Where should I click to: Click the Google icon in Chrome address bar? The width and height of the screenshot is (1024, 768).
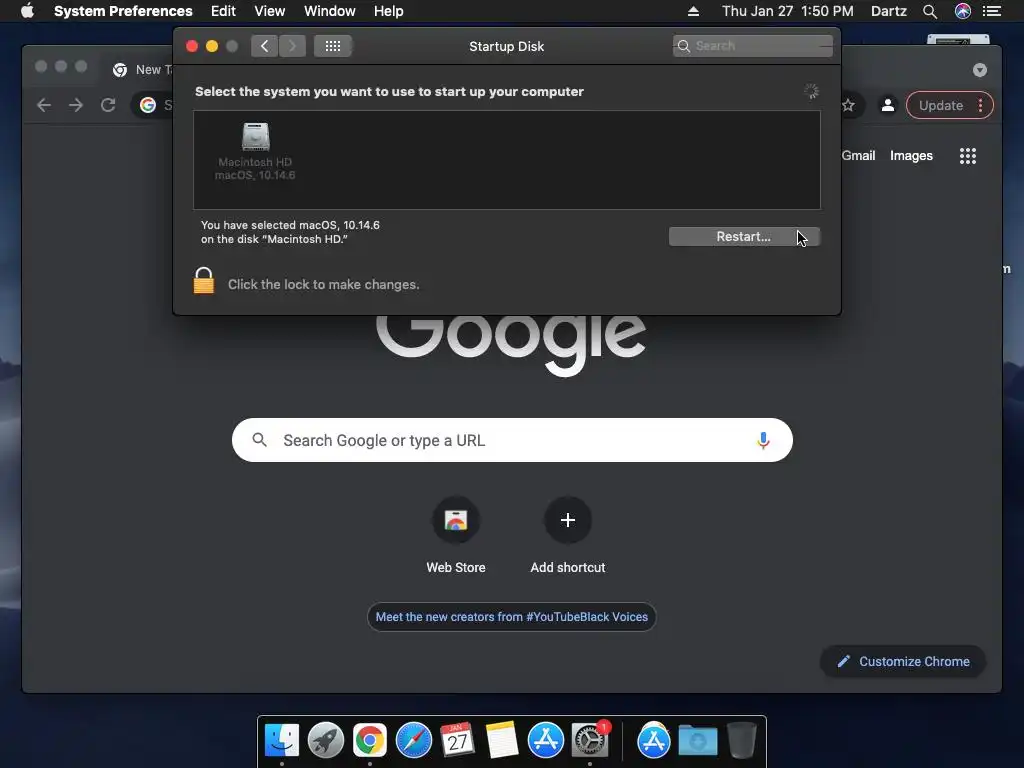point(148,105)
